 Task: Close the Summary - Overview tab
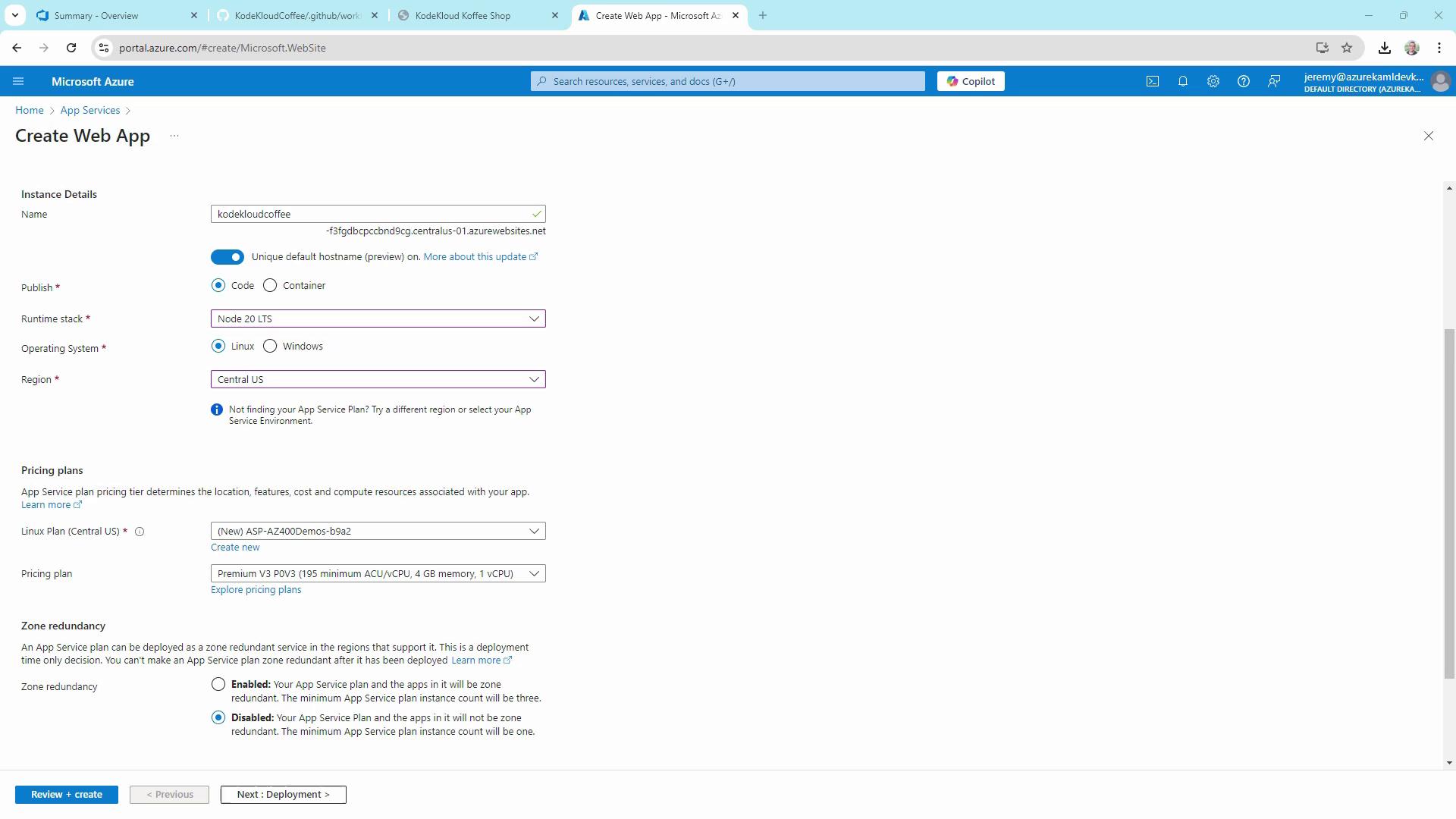(193, 15)
